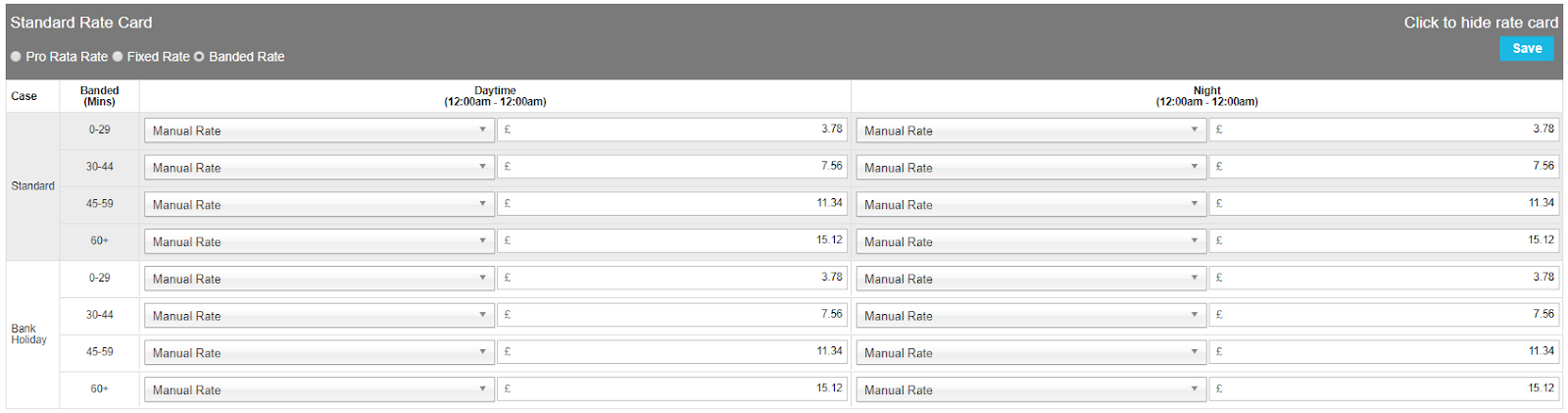Focus Bank Holiday 60+ Daytime amount field
Viewport: 1568px width, 413px height.
pyautogui.click(x=672, y=388)
